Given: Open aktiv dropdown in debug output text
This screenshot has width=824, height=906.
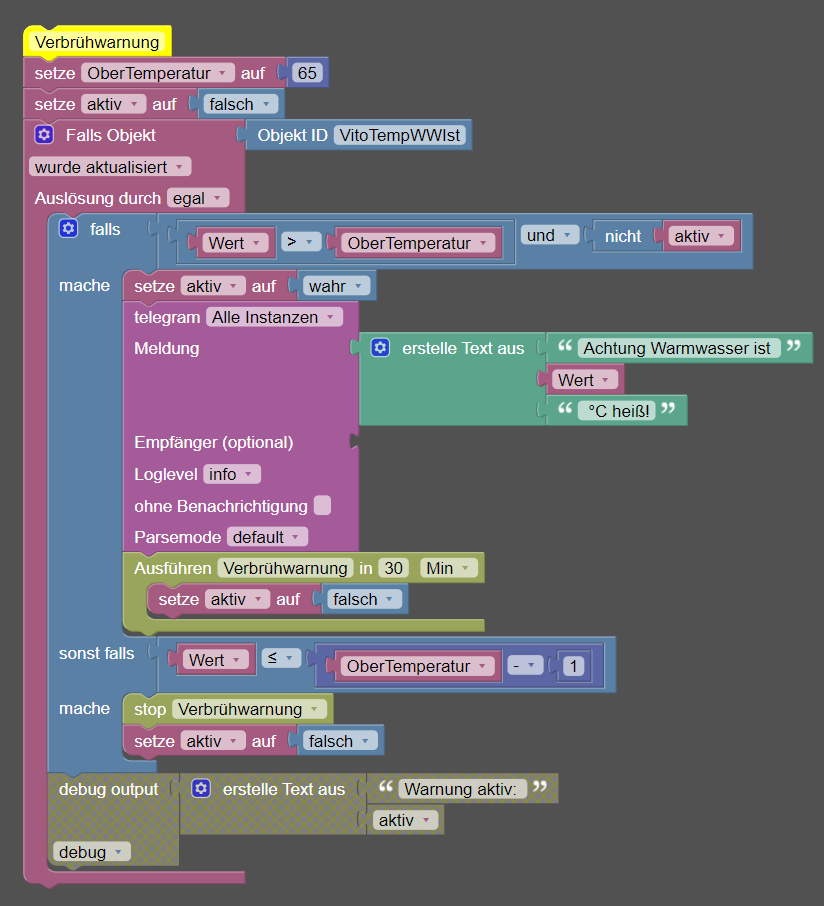Looking at the screenshot, I should click(405, 820).
